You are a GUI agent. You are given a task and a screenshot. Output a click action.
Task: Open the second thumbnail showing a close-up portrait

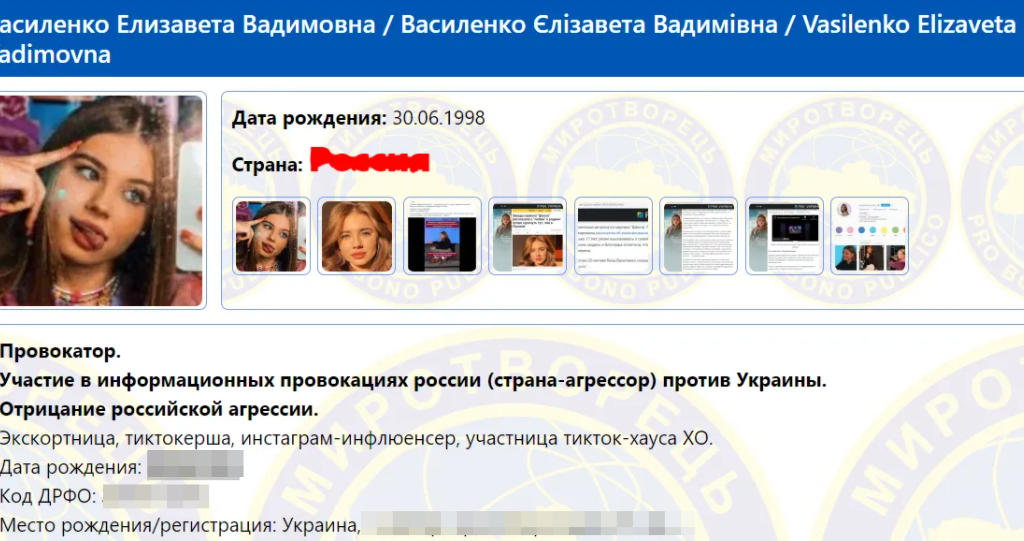[355, 236]
